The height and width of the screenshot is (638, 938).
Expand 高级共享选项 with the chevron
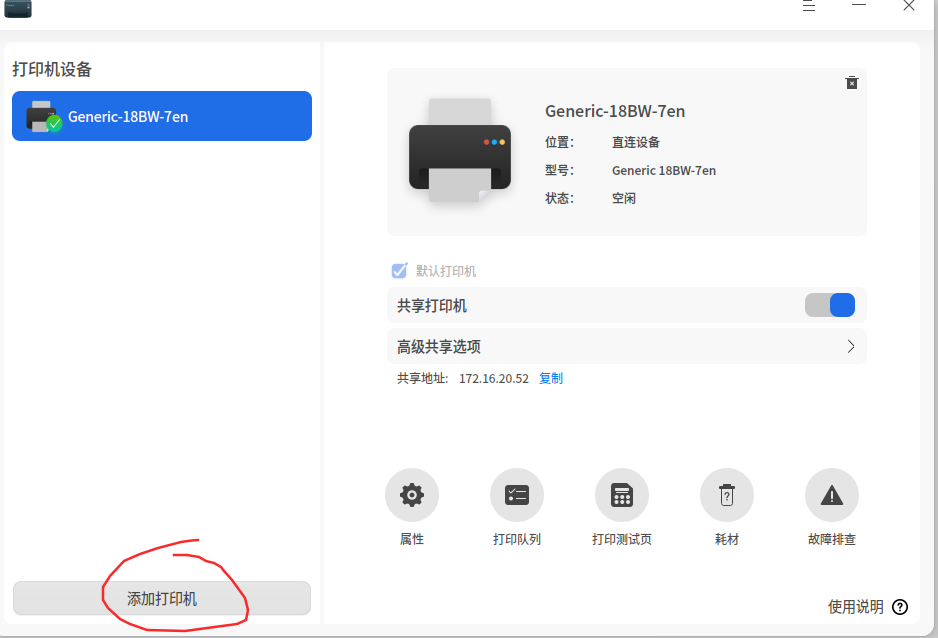(851, 346)
